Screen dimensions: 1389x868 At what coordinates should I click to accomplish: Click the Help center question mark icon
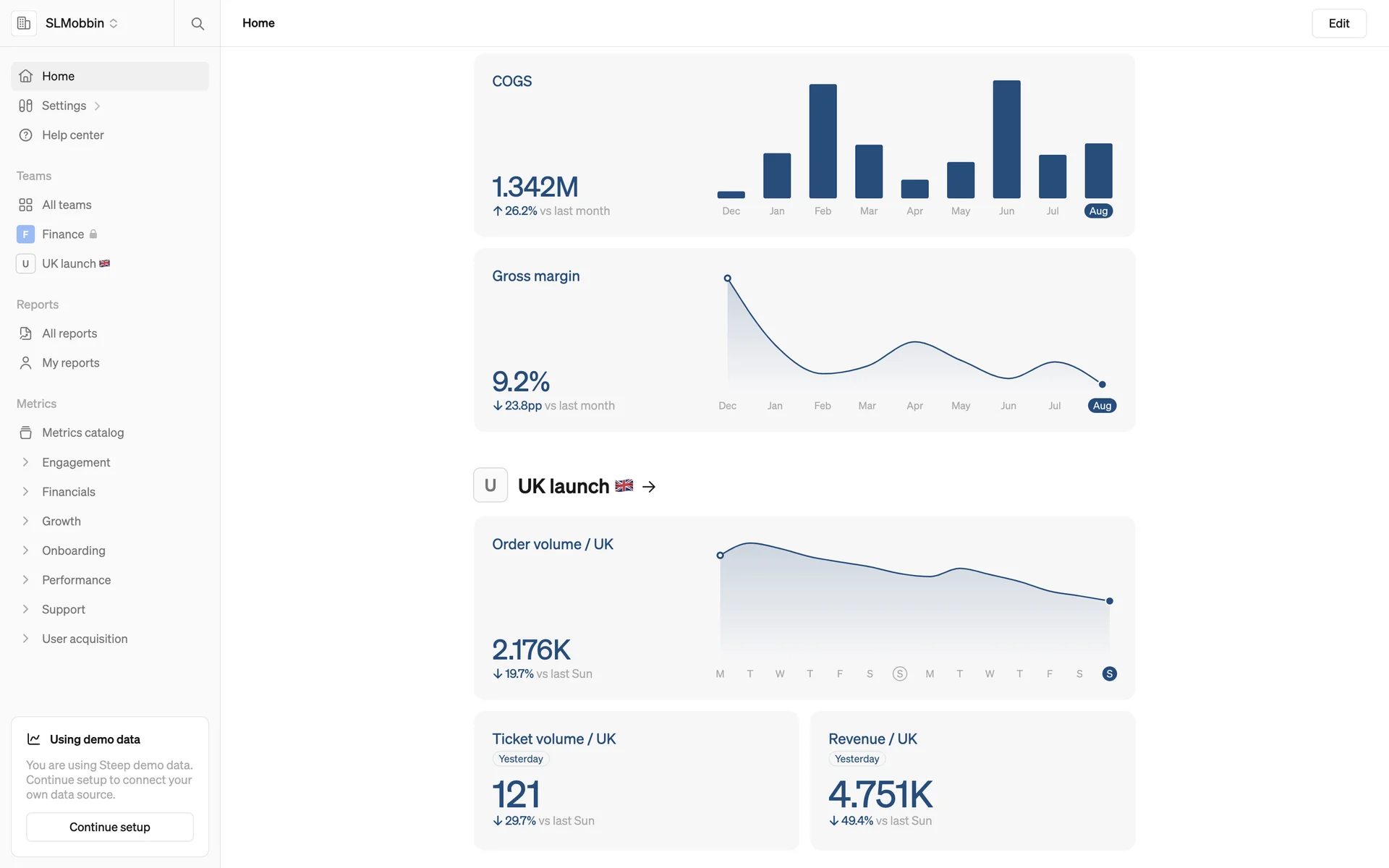26,135
